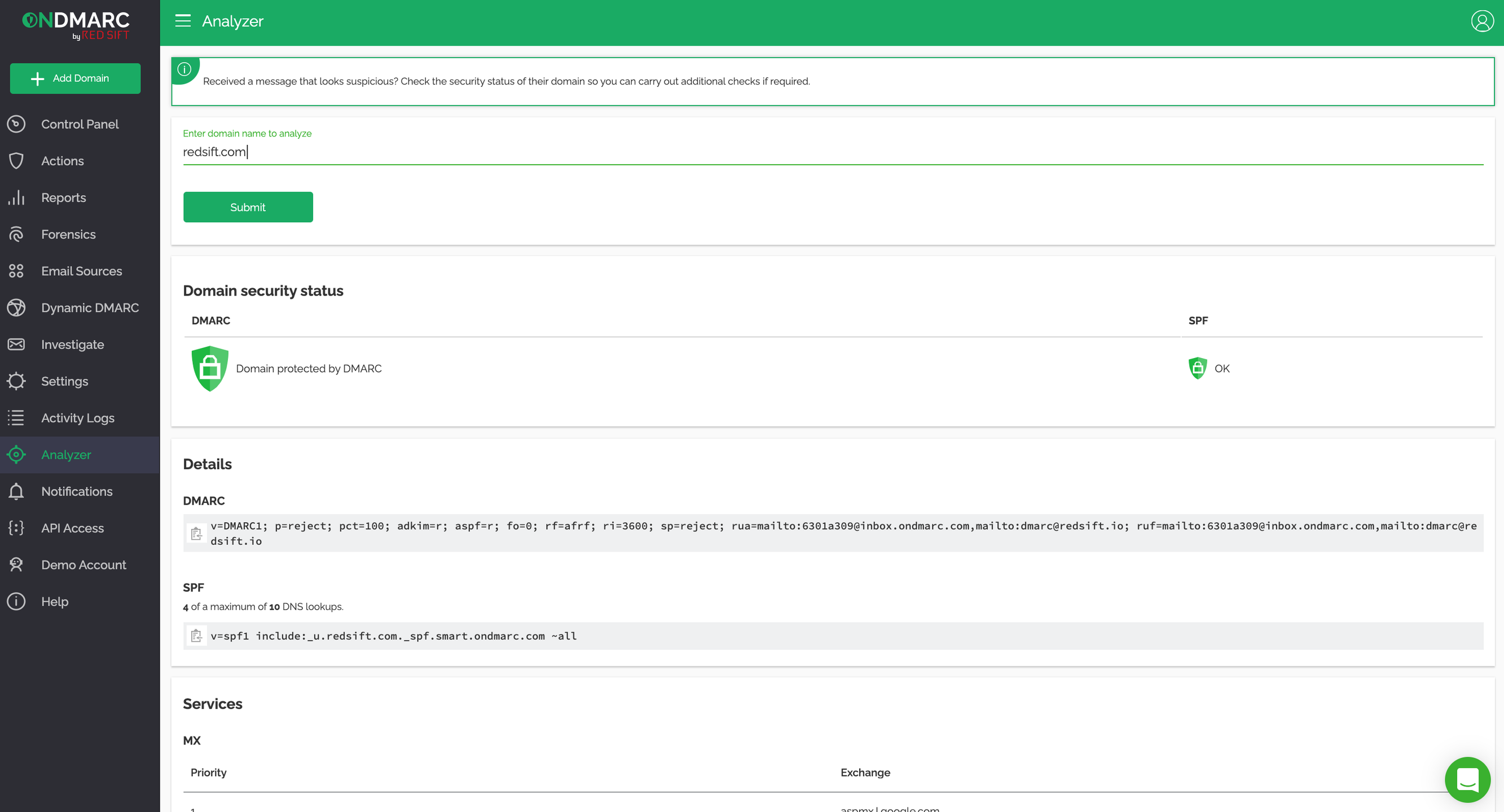Focus the domain name input field

[833, 152]
